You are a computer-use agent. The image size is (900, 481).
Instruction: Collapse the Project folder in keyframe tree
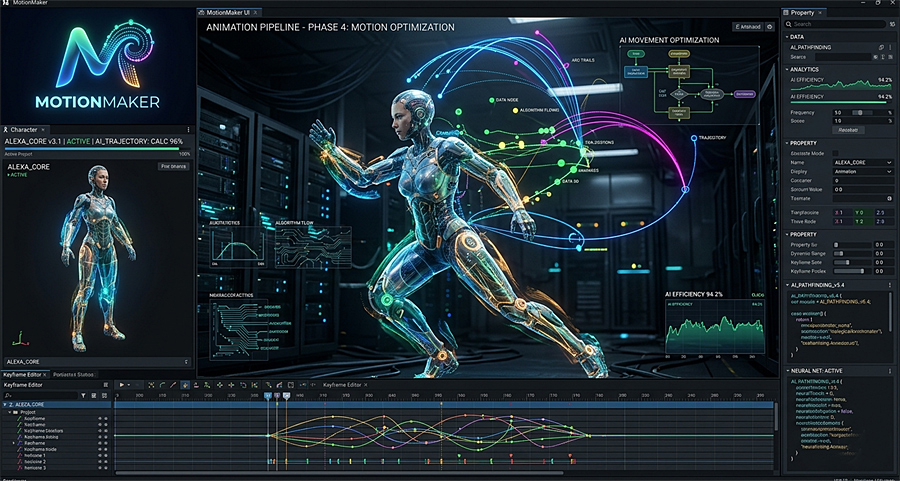point(9,412)
